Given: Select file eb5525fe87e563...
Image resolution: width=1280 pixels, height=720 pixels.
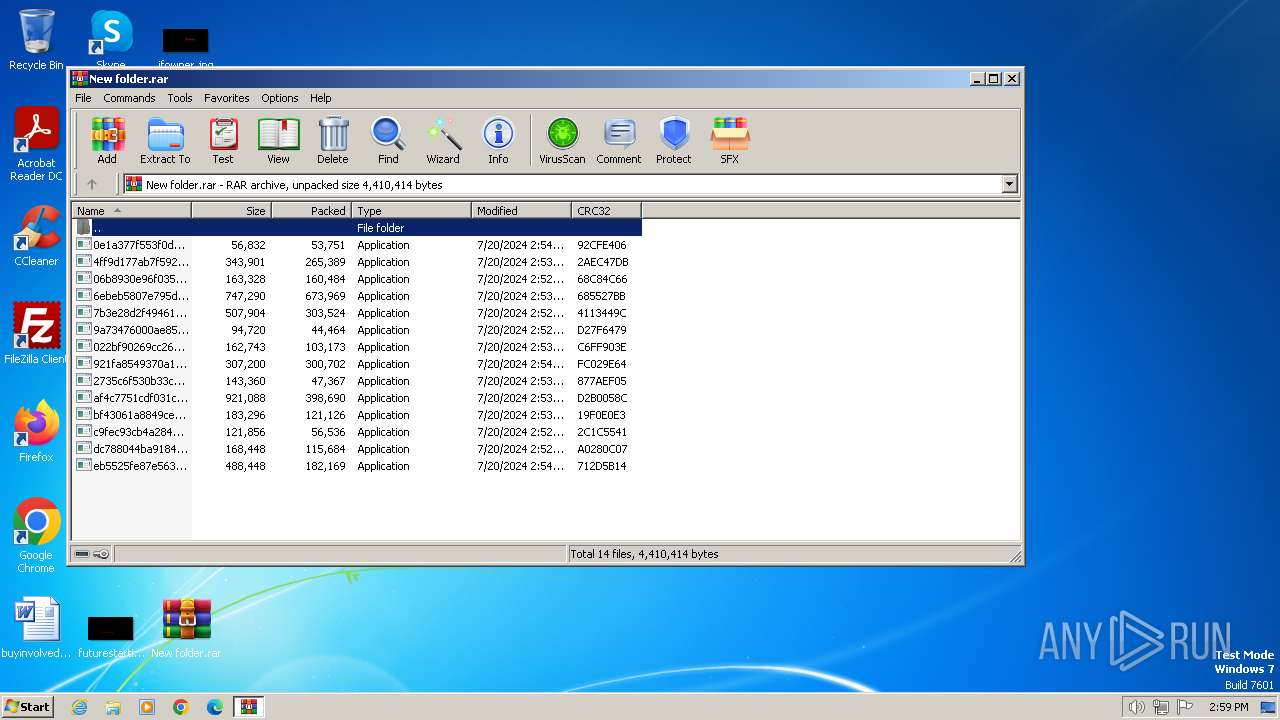Looking at the screenshot, I should pos(357,466).
